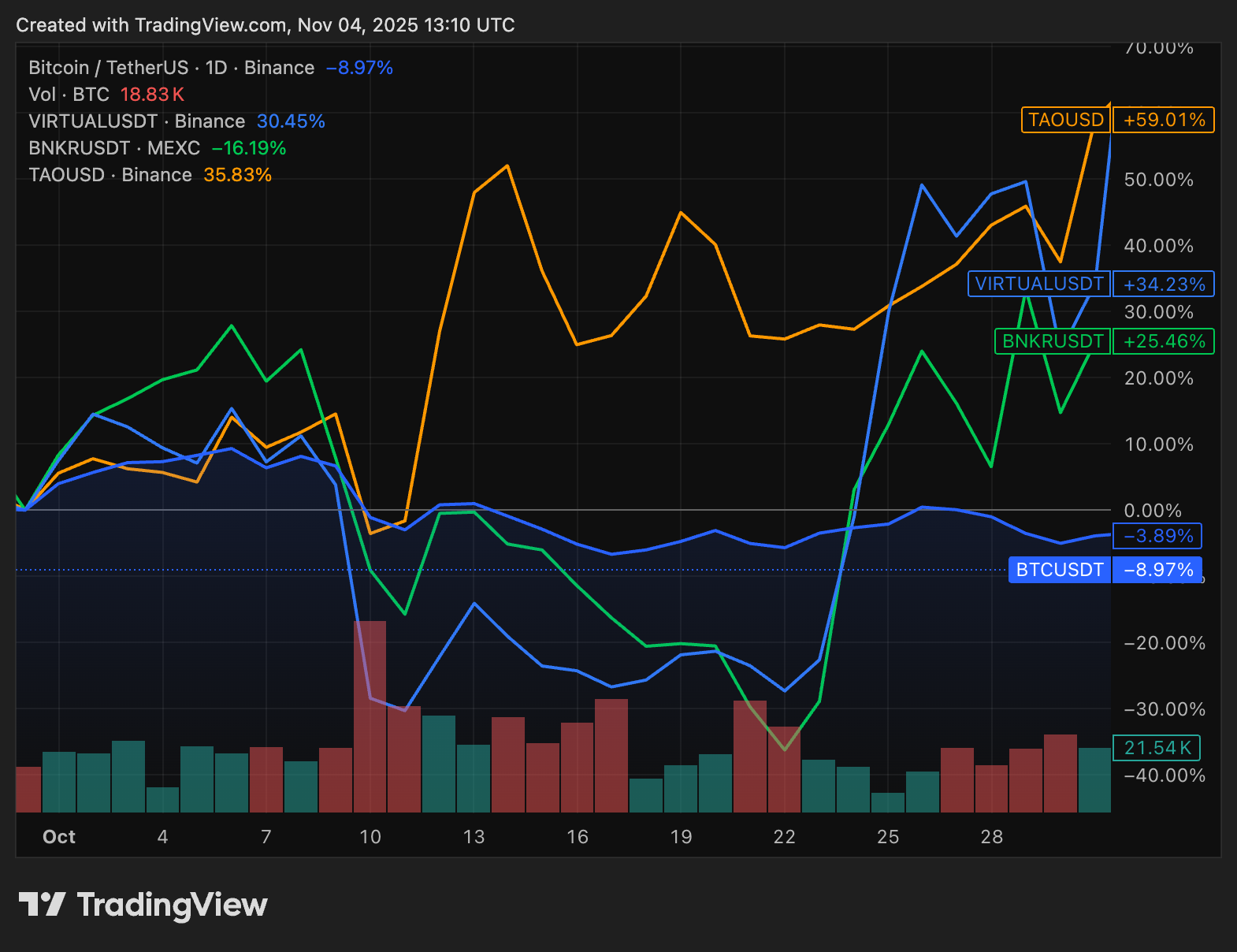Click the 0.00% axis tick label
The image size is (1237, 952).
point(1153,511)
